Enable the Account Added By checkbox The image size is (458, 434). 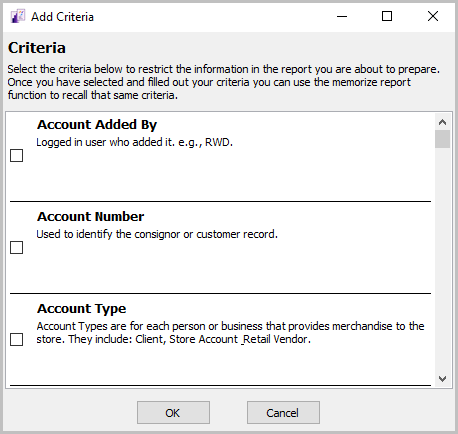[x=17, y=156]
